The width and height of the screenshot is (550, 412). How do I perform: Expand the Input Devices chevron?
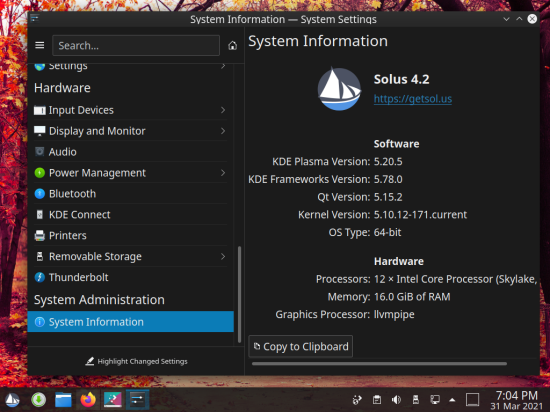coord(223,110)
